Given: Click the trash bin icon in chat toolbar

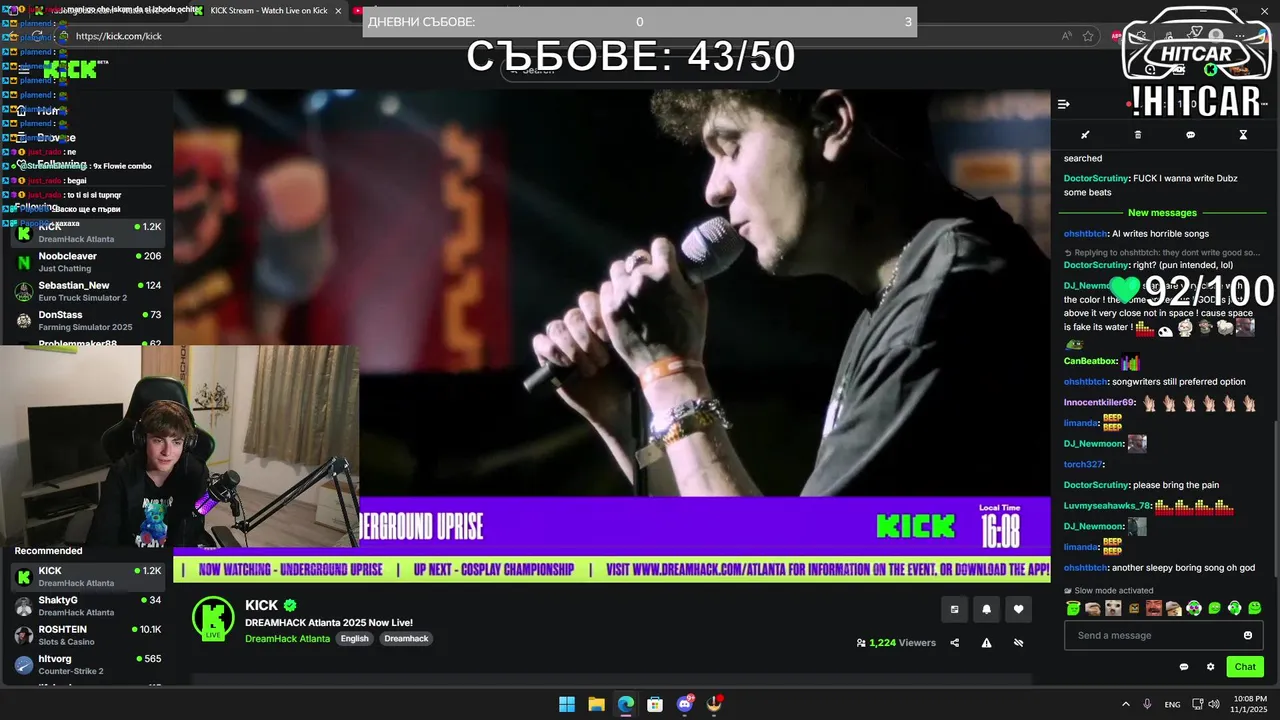Looking at the screenshot, I should pyautogui.click(x=1138, y=135).
